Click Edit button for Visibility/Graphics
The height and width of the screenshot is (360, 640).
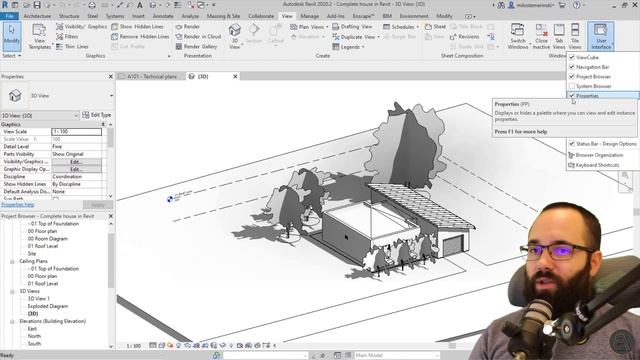[x=77, y=162]
